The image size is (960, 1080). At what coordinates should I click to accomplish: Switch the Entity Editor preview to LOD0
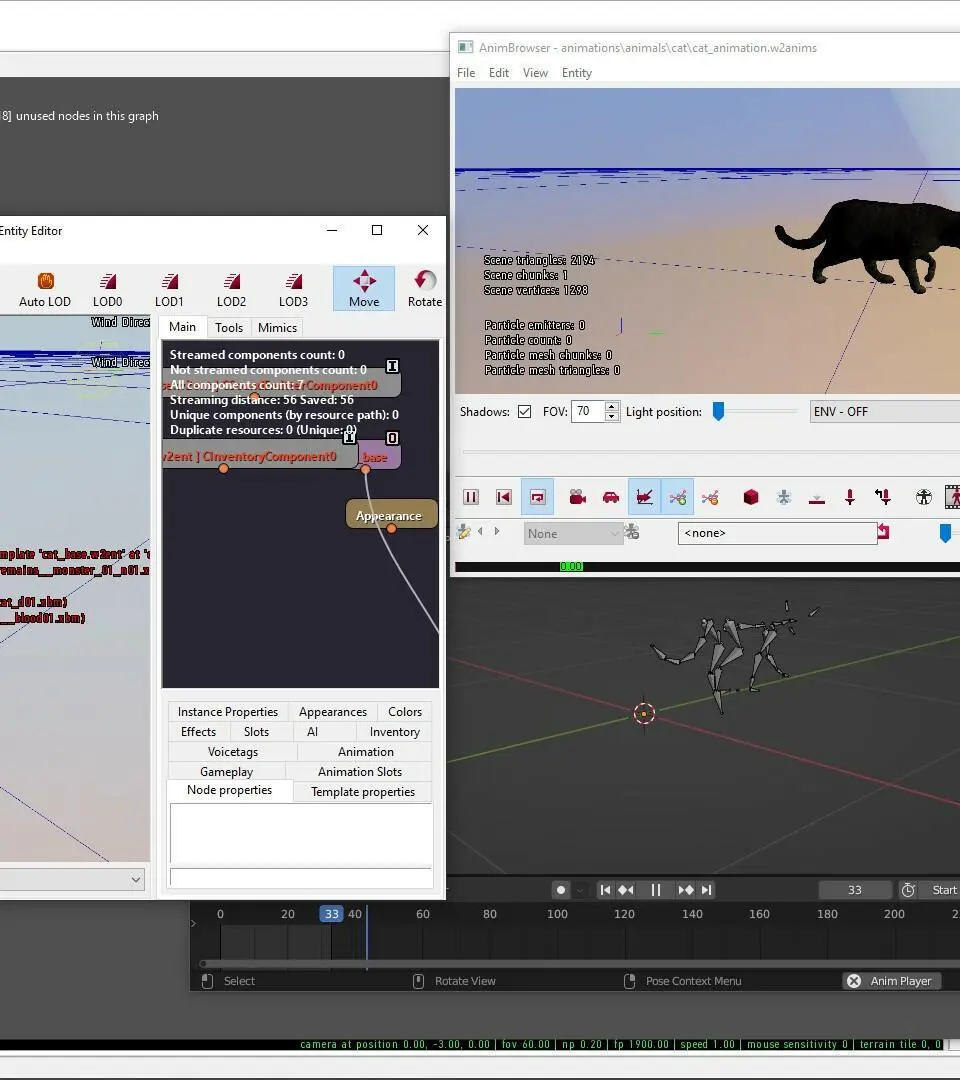pos(107,289)
